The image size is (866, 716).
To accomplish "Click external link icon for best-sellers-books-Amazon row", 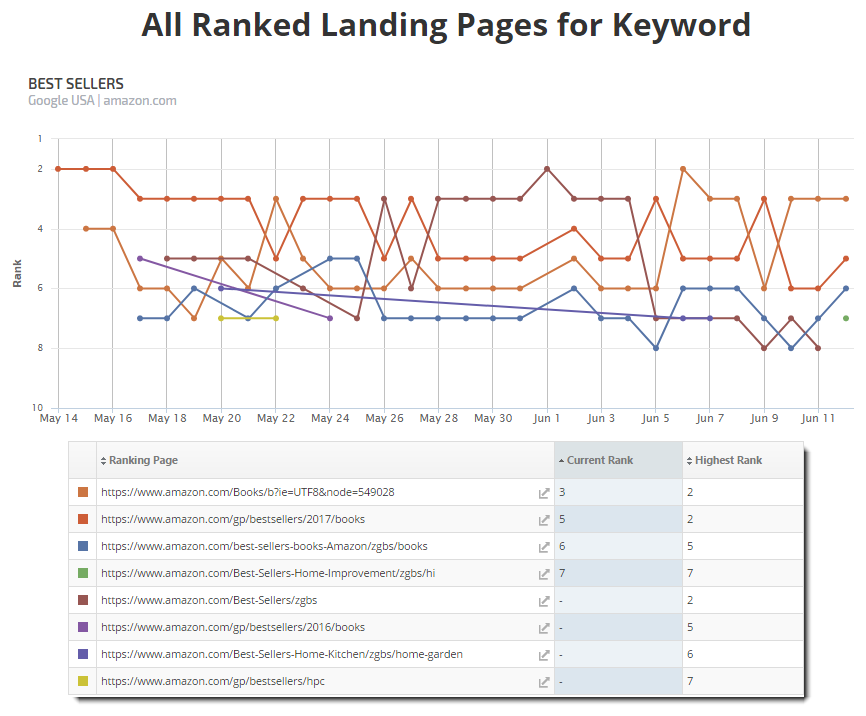I will pos(544,547).
